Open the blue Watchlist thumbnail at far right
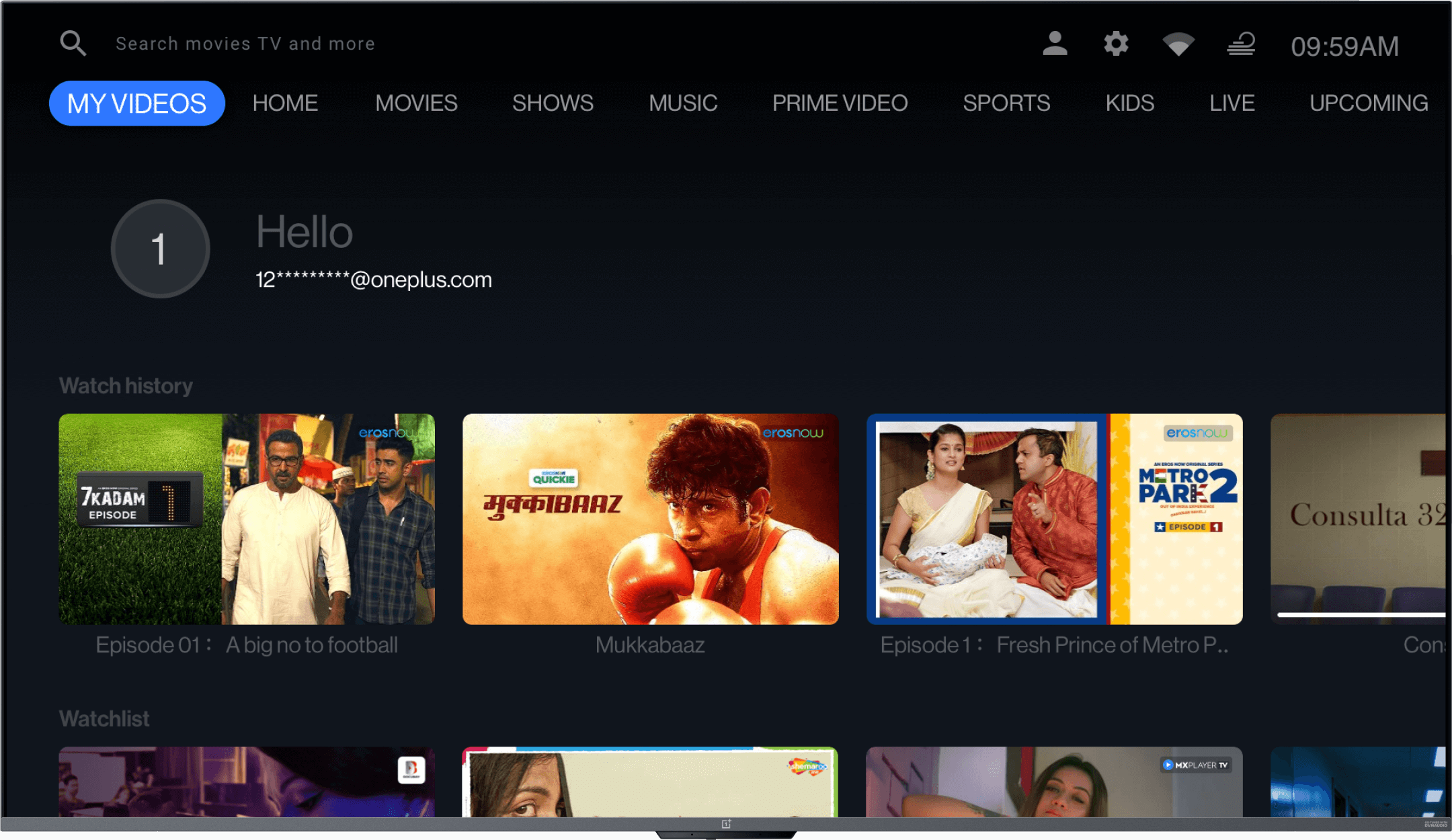Viewport: 1452px width, 840px height. [1358, 782]
